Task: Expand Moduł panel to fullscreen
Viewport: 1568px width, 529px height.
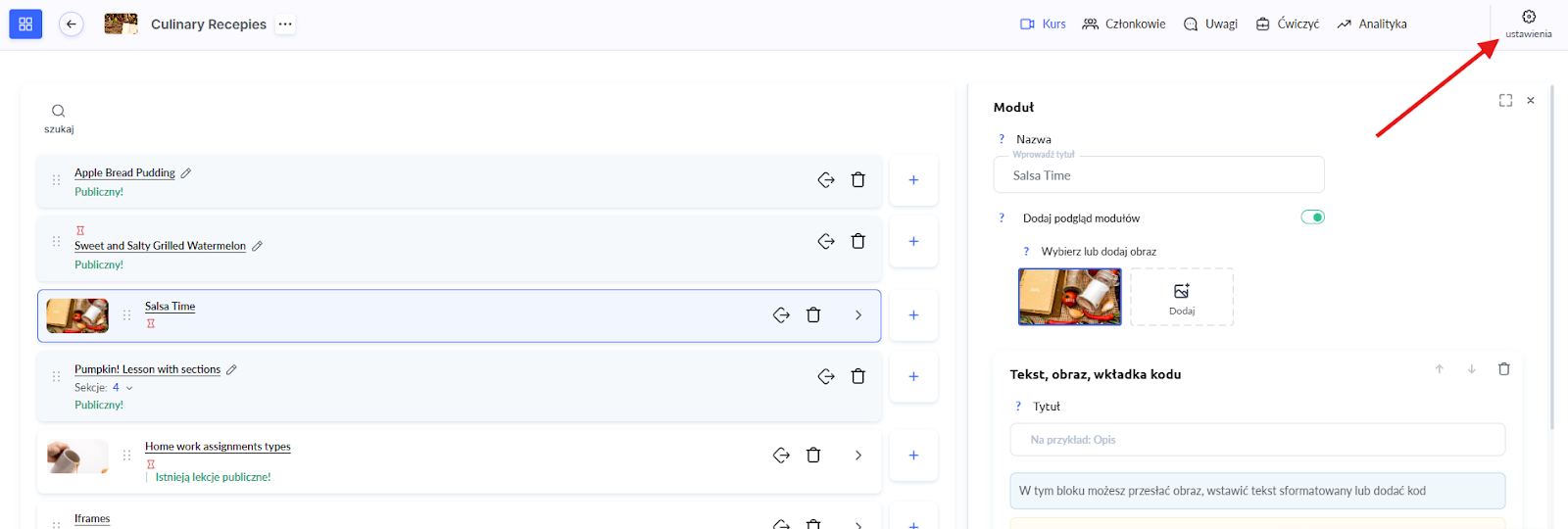Action: tap(1505, 101)
